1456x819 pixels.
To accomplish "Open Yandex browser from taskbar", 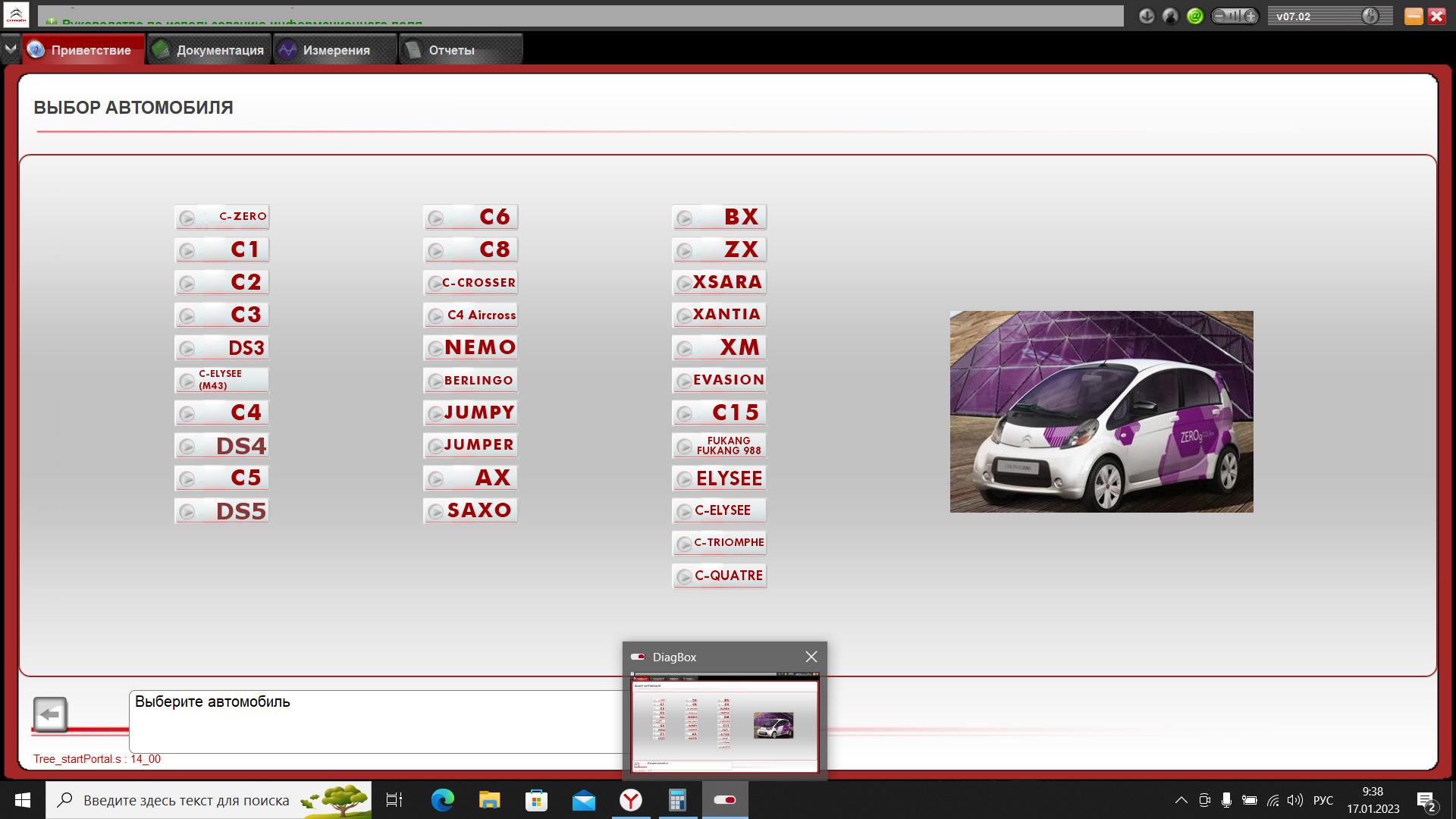I will tap(631, 800).
